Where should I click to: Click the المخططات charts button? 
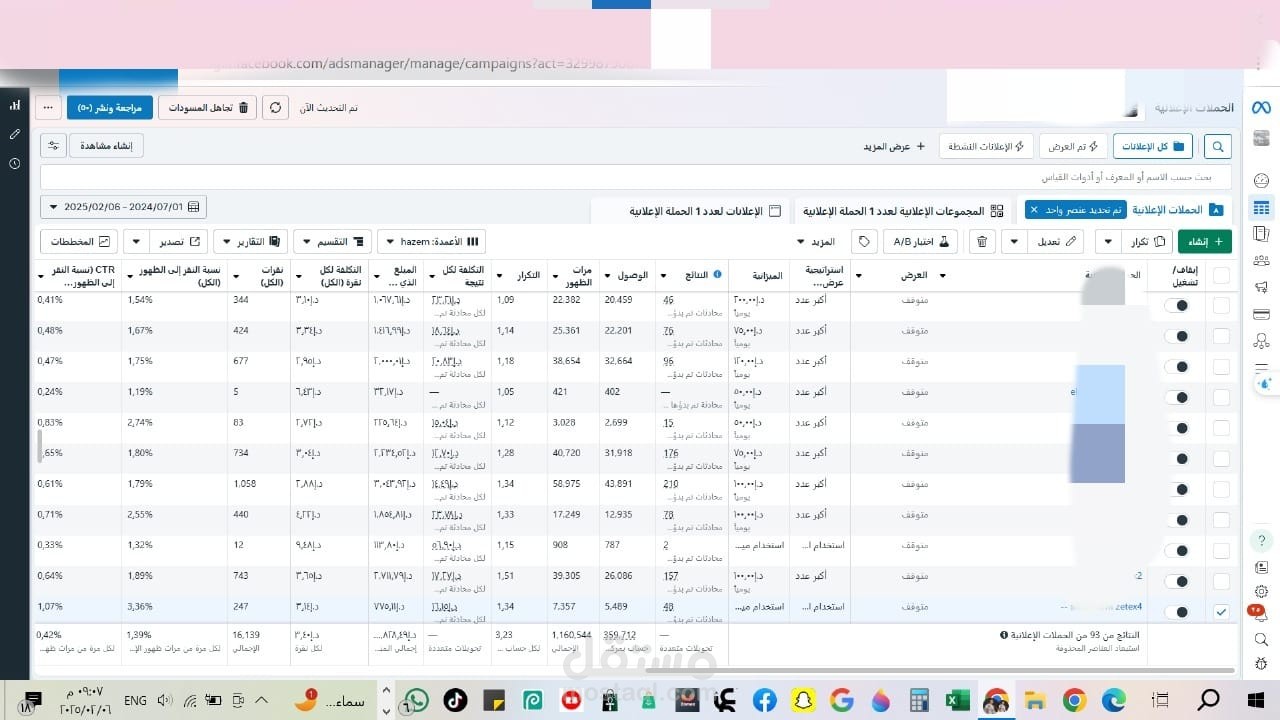tap(80, 241)
